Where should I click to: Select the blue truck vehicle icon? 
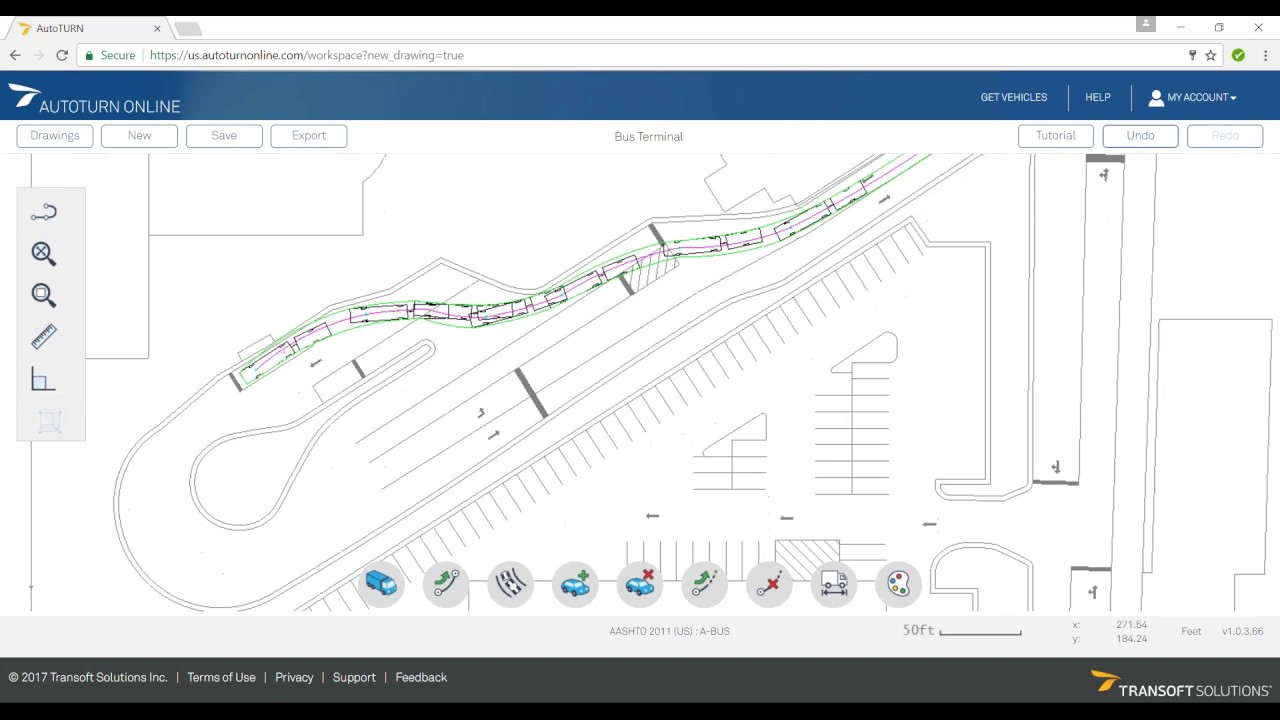381,583
